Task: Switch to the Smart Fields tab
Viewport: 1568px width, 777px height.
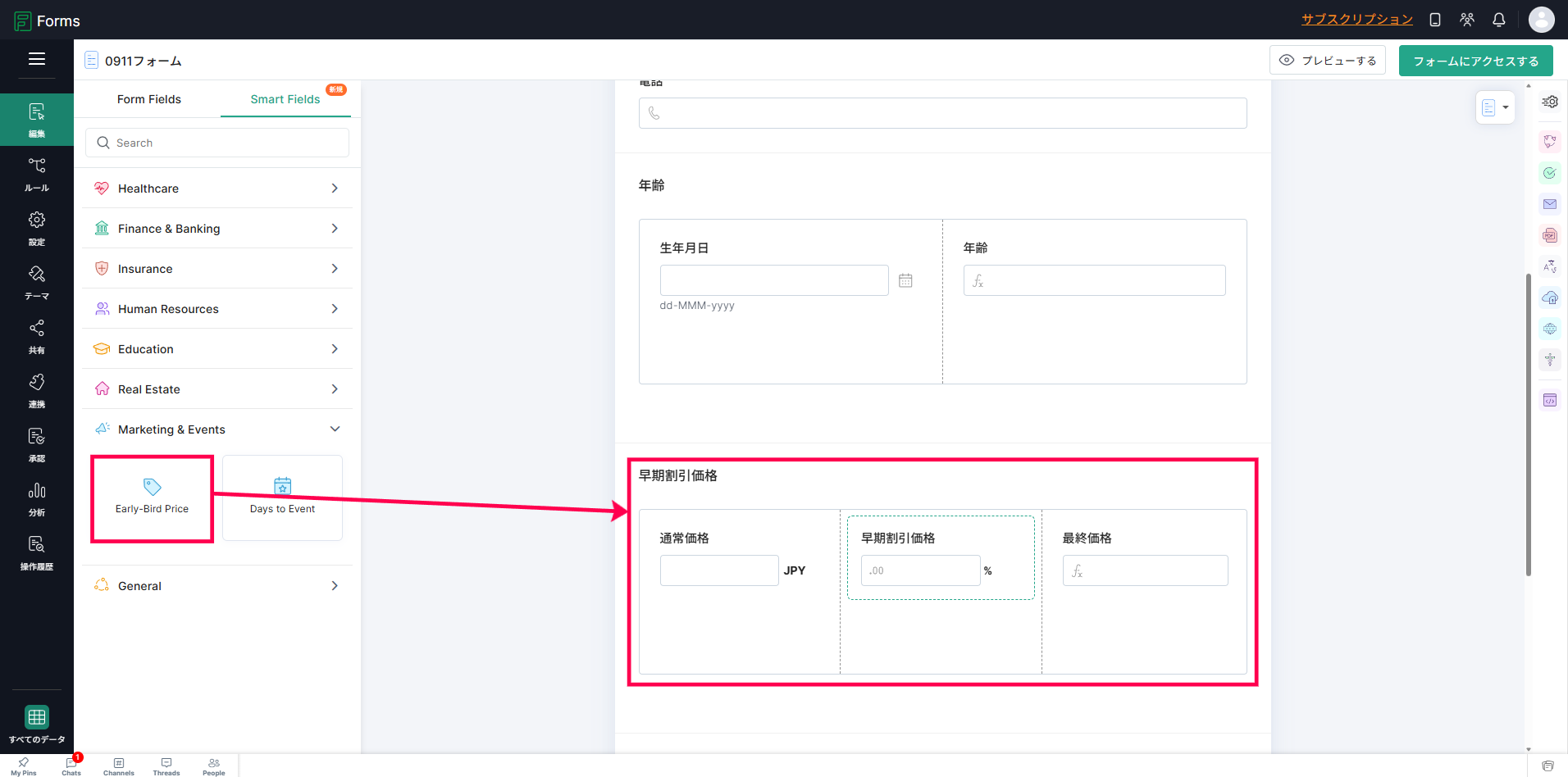Action: tap(285, 99)
